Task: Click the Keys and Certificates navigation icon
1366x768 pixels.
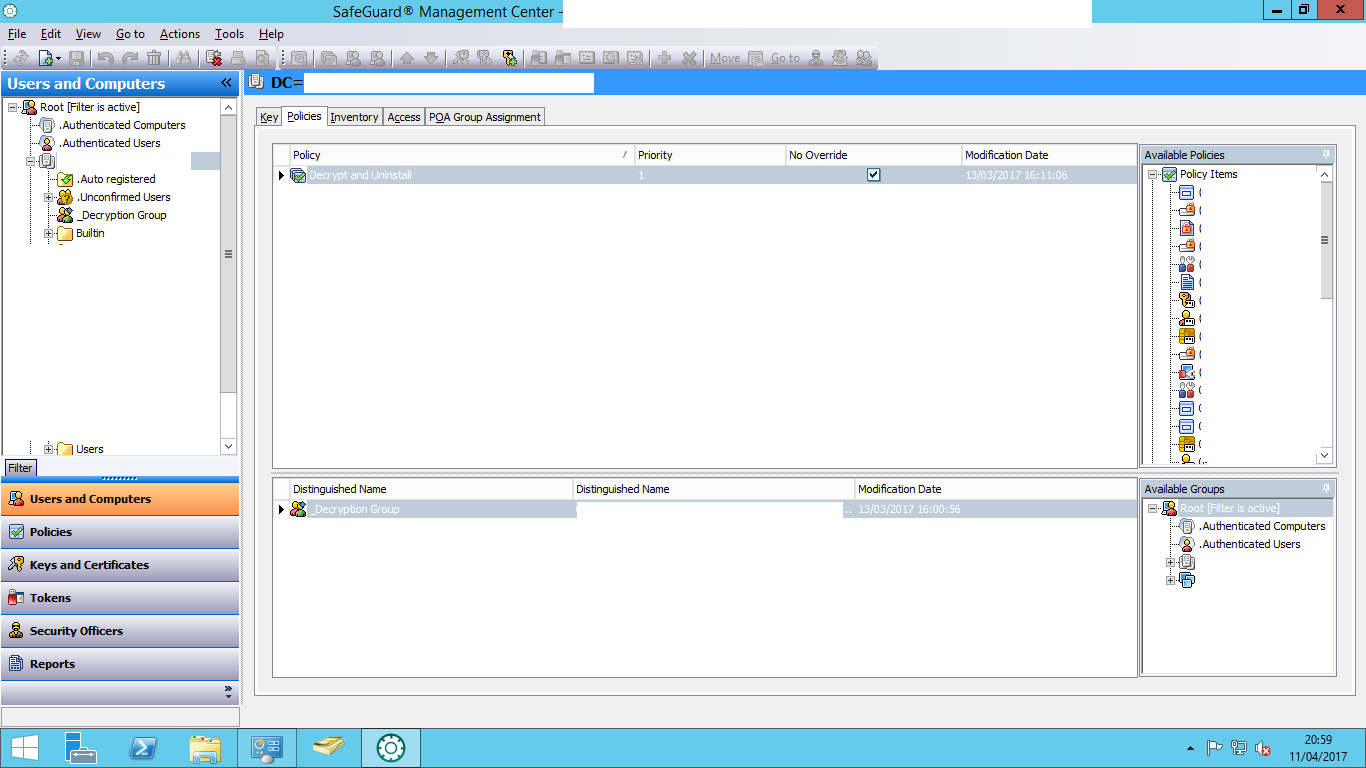Action: click(x=15, y=564)
